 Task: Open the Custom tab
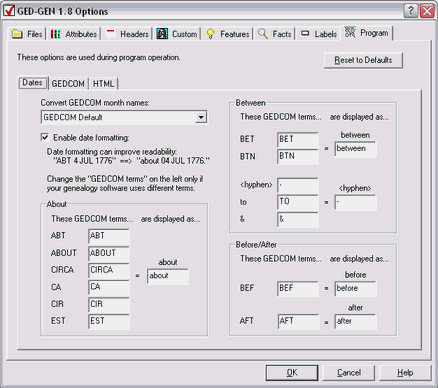pyautogui.click(x=177, y=34)
